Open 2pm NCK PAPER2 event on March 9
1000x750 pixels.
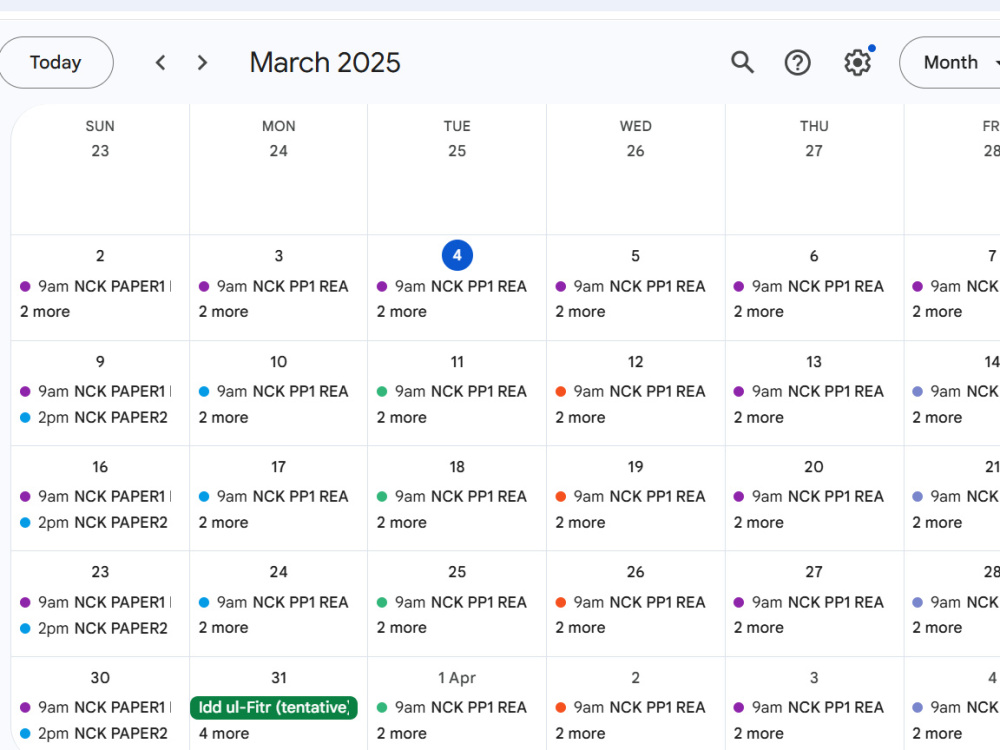click(96, 418)
